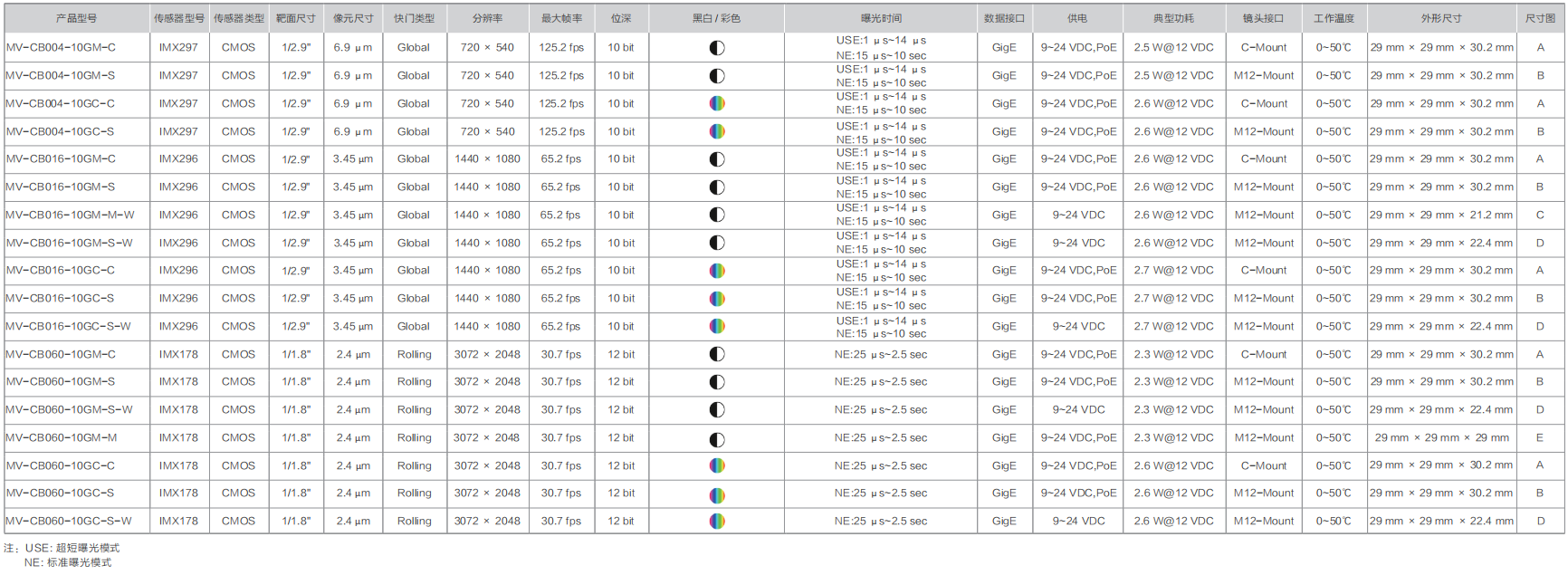This screenshot has width=1568, height=575.
Task: Click the 产品型号 column header
Action: (x=76, y=18)
